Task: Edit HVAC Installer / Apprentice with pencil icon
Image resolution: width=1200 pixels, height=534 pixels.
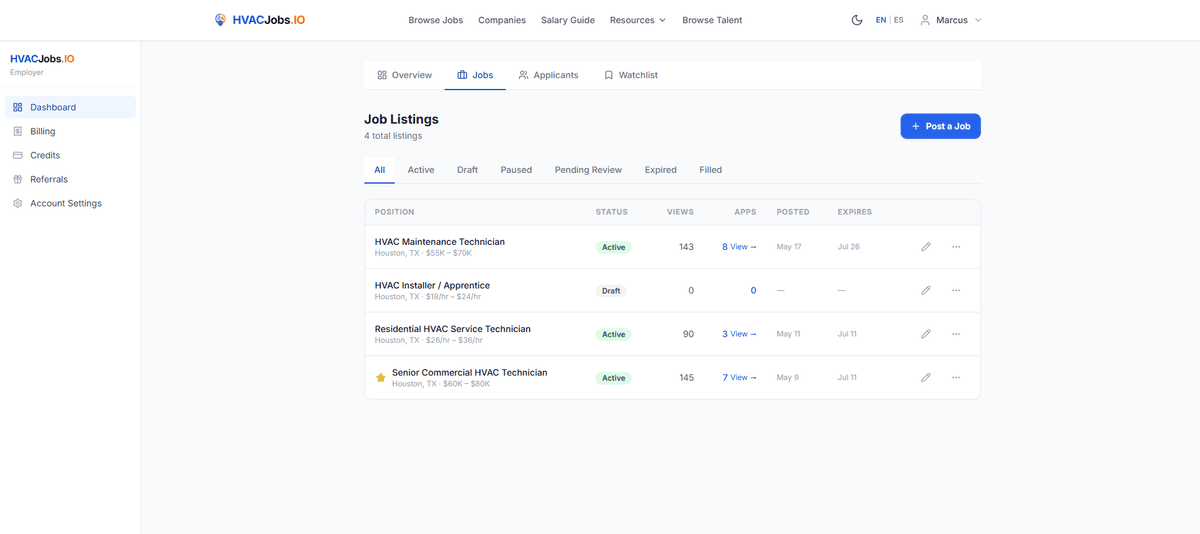Action: 926,291
